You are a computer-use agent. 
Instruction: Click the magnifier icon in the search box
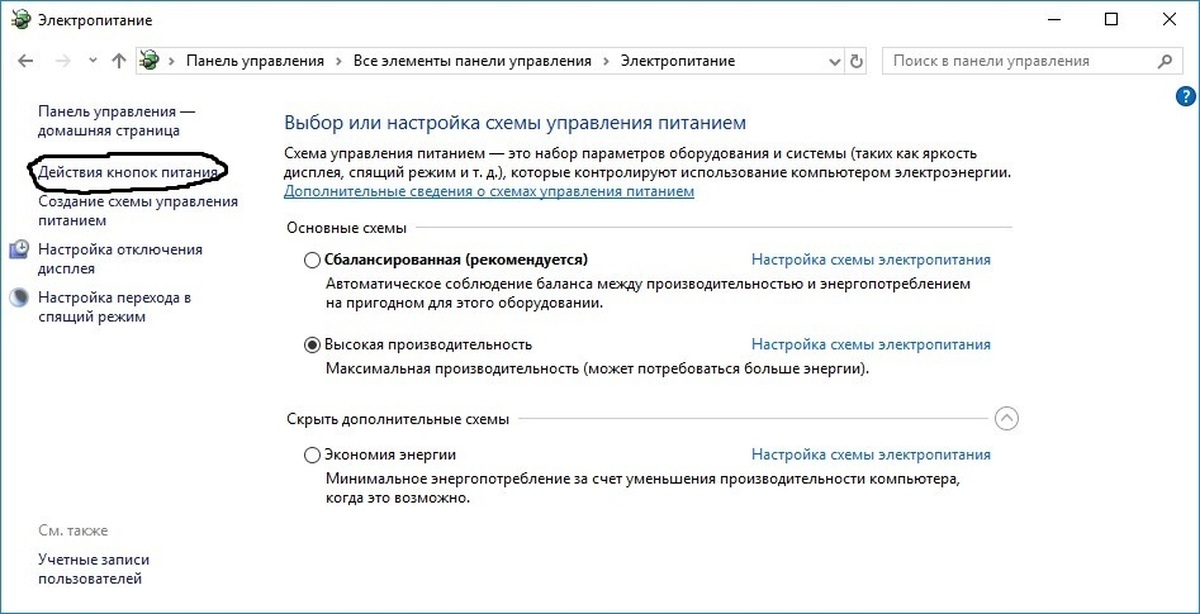pyautogui.click(x=1167, y=60)
